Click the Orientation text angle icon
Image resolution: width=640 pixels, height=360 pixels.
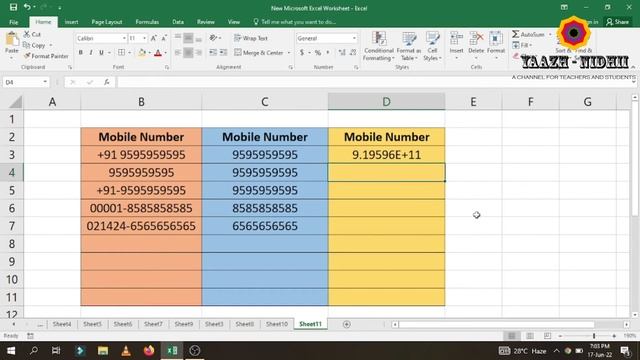[213, 38]
